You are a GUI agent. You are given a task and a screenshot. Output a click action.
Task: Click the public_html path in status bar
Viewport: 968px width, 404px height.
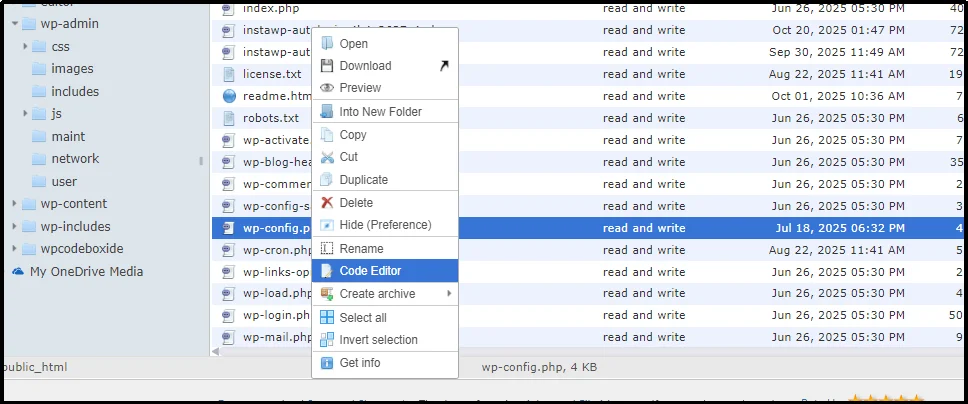tap(34, 367)
